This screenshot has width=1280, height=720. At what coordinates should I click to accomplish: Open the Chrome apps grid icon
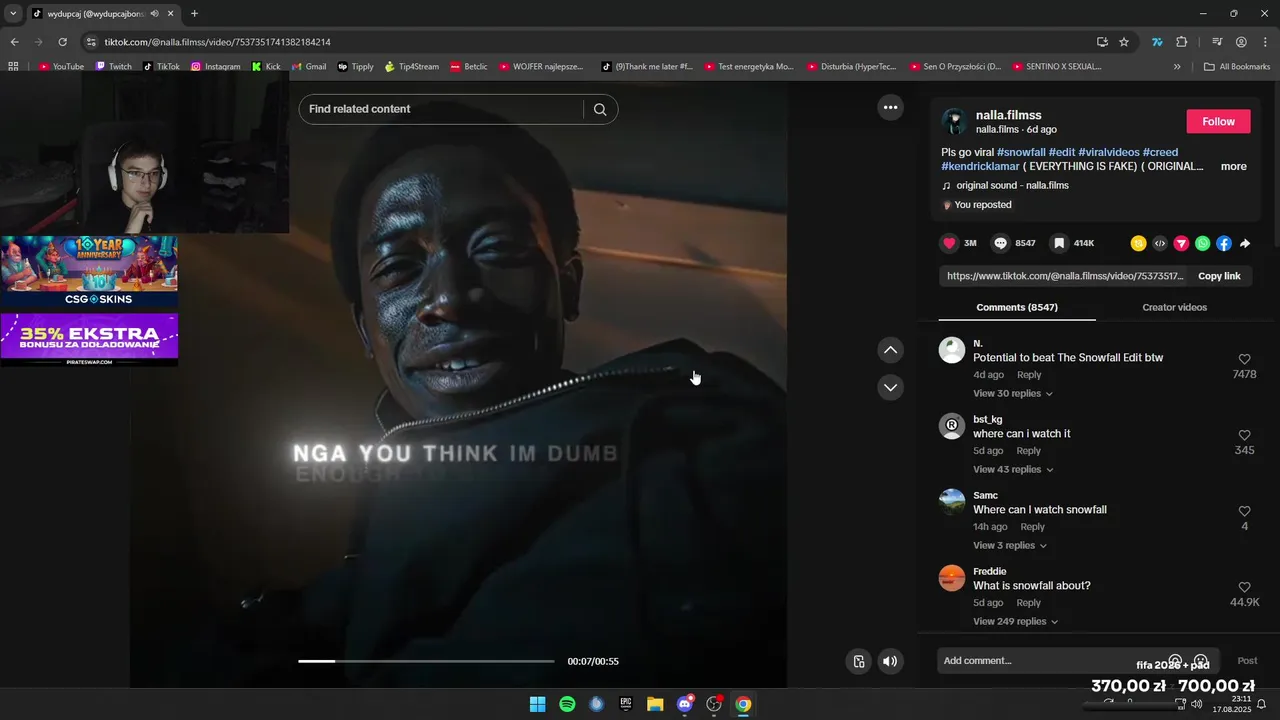click(13, 67)
